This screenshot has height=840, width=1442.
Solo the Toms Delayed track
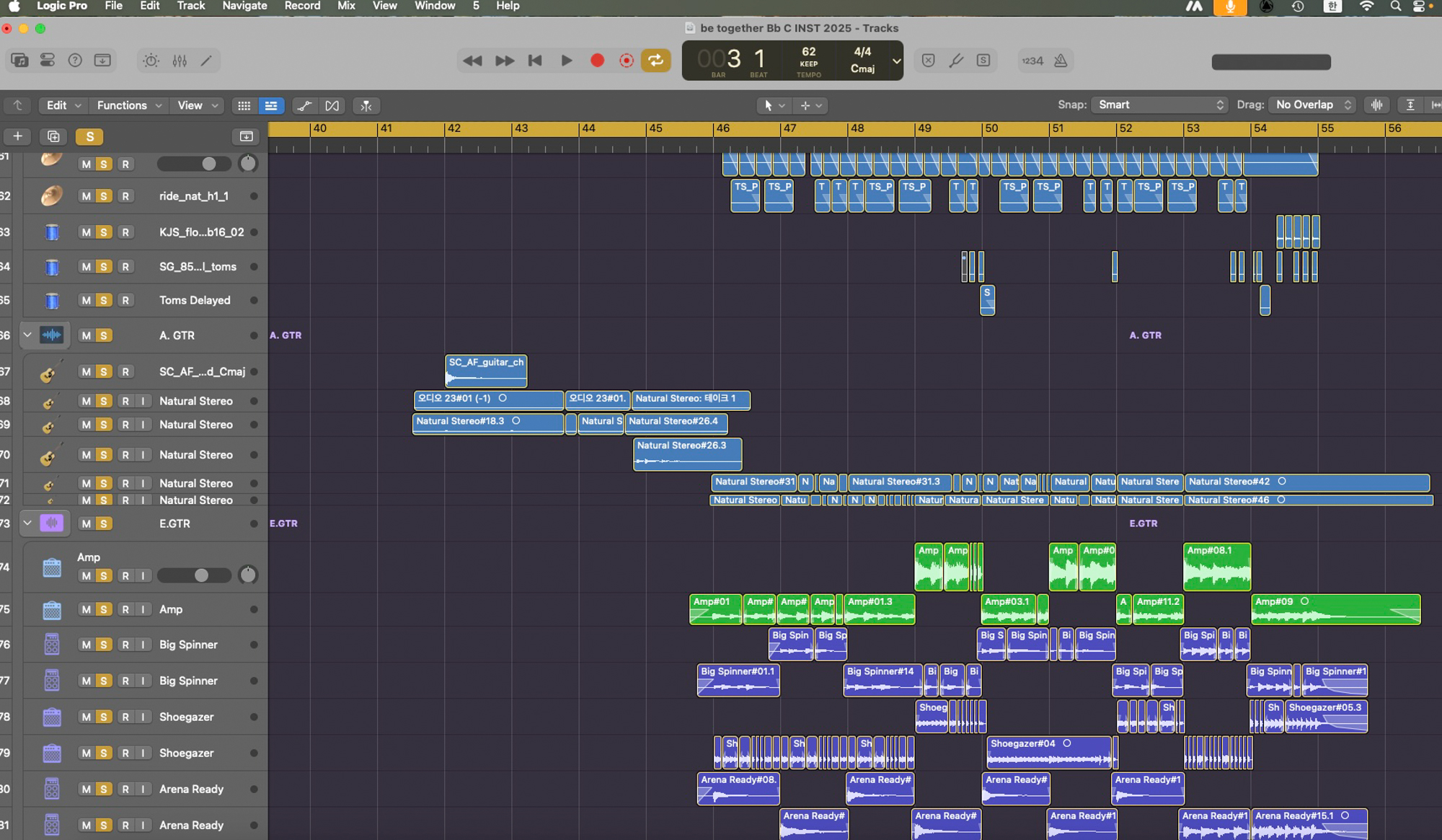[104, 300]
